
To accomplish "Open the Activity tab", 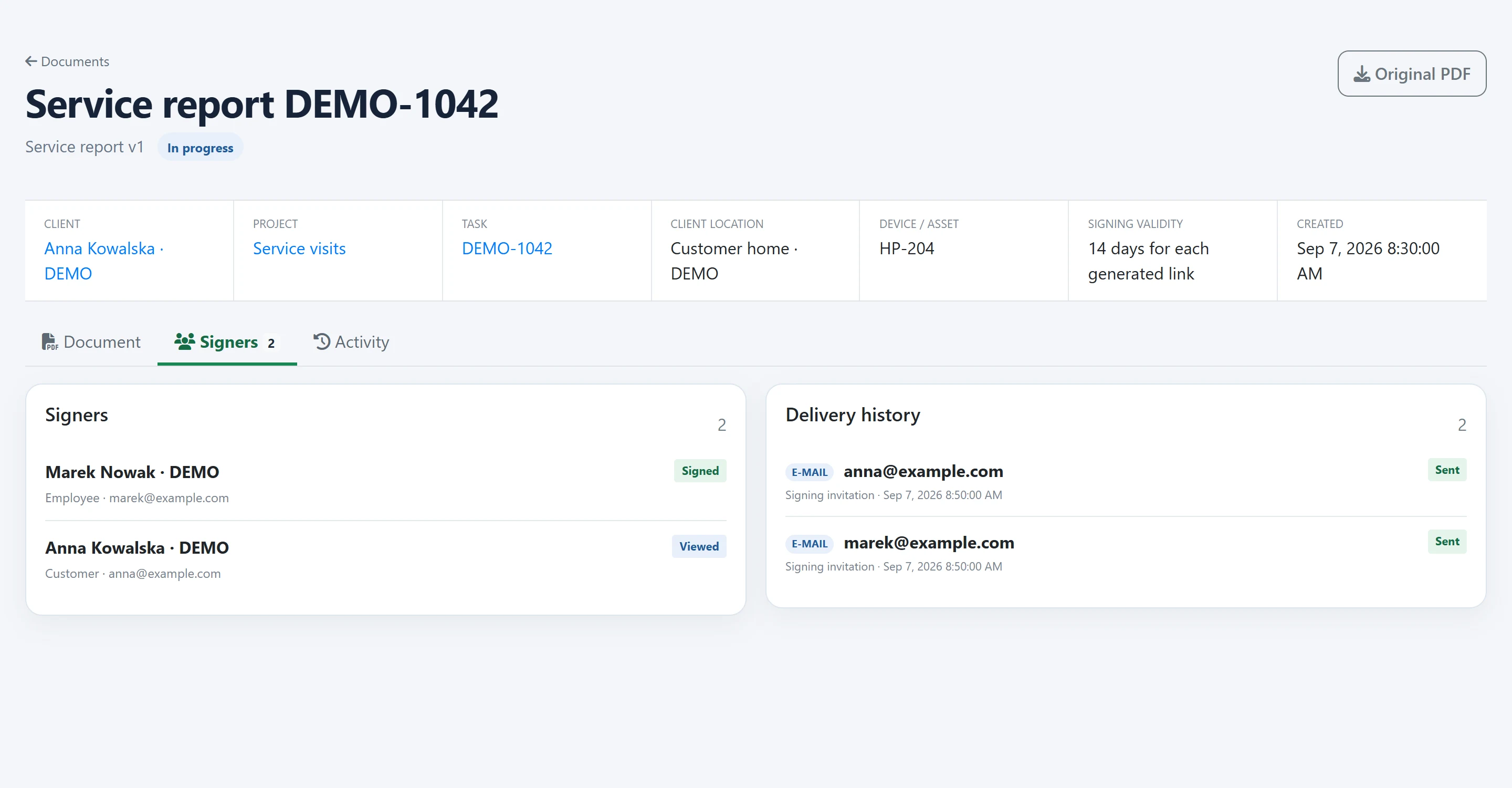I will click(351, 342).
